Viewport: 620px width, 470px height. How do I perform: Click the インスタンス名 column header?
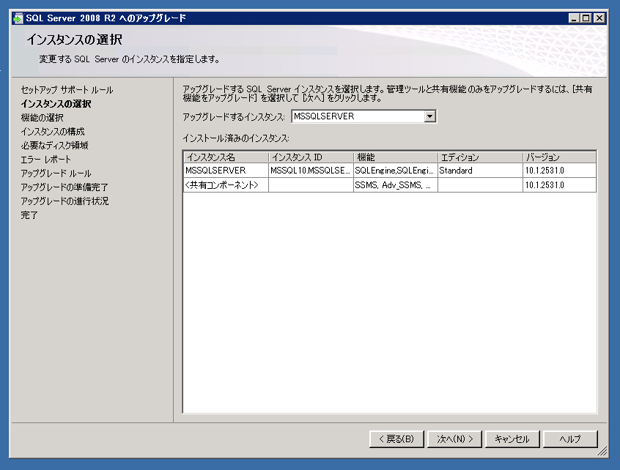click(x=226, y=157)
